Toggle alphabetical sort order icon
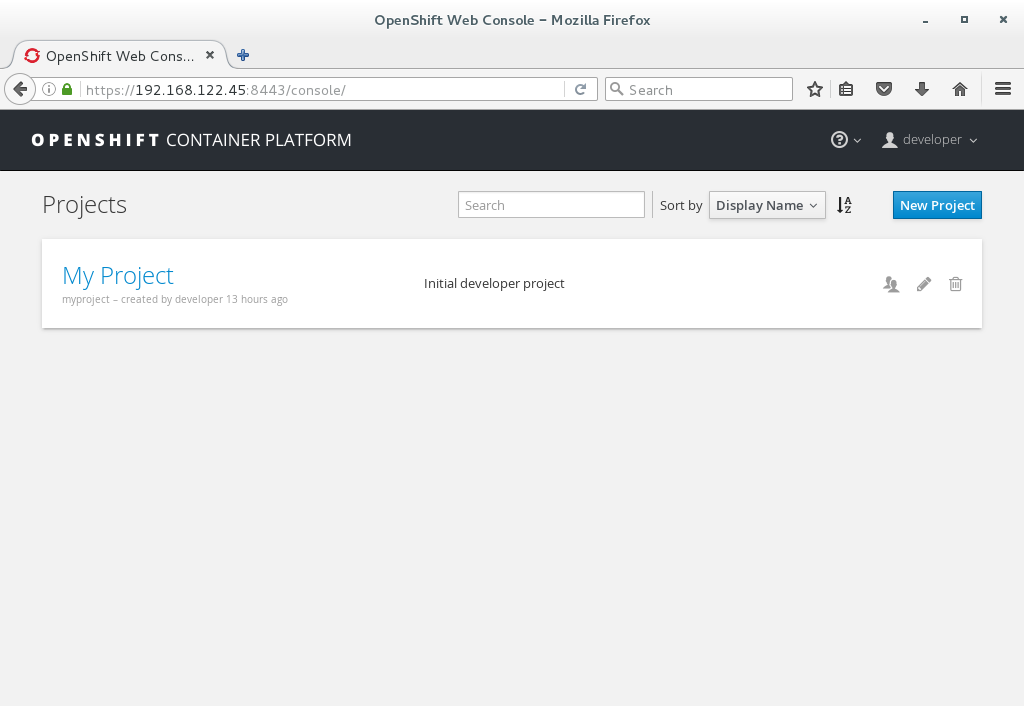Image resolution: width=1024 pixels, height=706 pixels. coord(844,205)
